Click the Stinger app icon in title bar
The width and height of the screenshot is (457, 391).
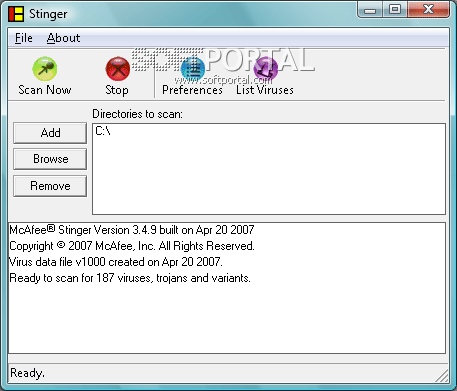(x=16, y=14)
